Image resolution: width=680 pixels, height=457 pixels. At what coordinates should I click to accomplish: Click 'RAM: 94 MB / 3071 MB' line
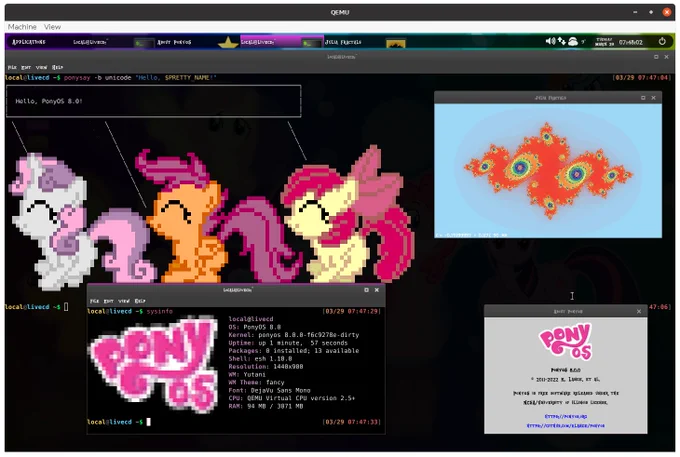tap(266, 406)
